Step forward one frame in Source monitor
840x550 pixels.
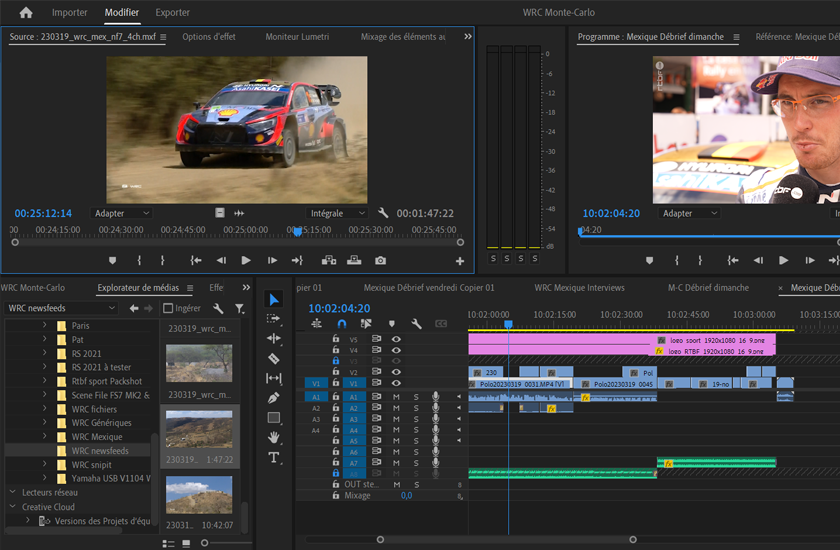(272, 260)
